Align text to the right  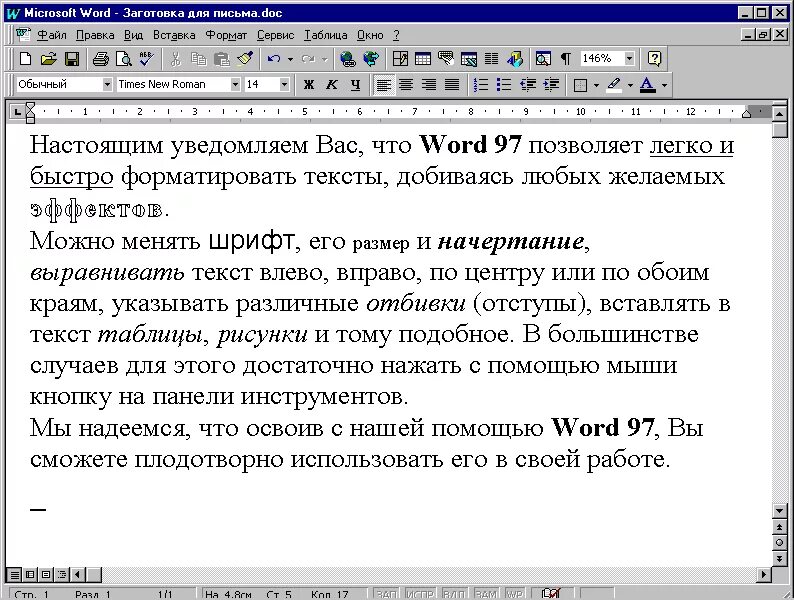(x=429, y=85)
